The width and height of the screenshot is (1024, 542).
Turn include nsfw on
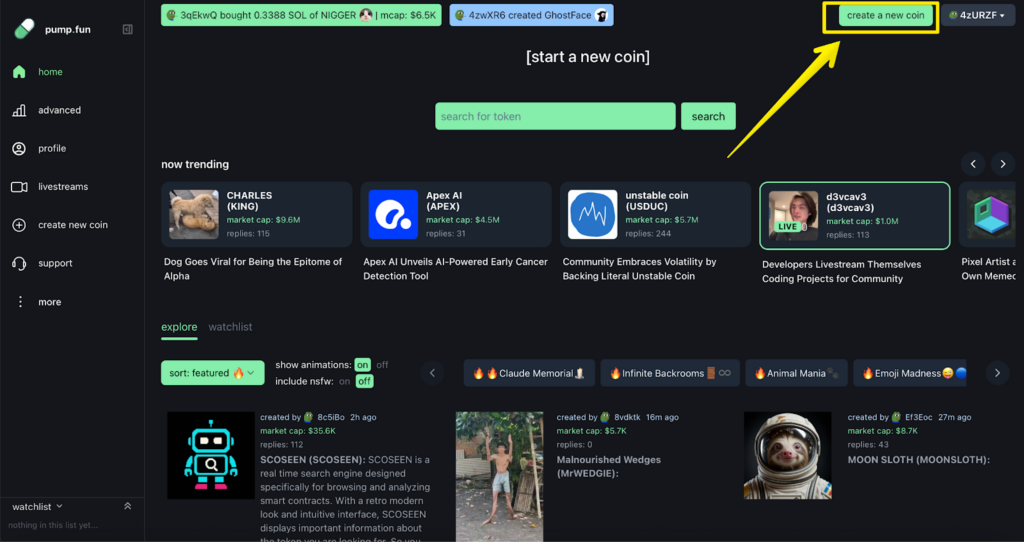pos(344,381)
